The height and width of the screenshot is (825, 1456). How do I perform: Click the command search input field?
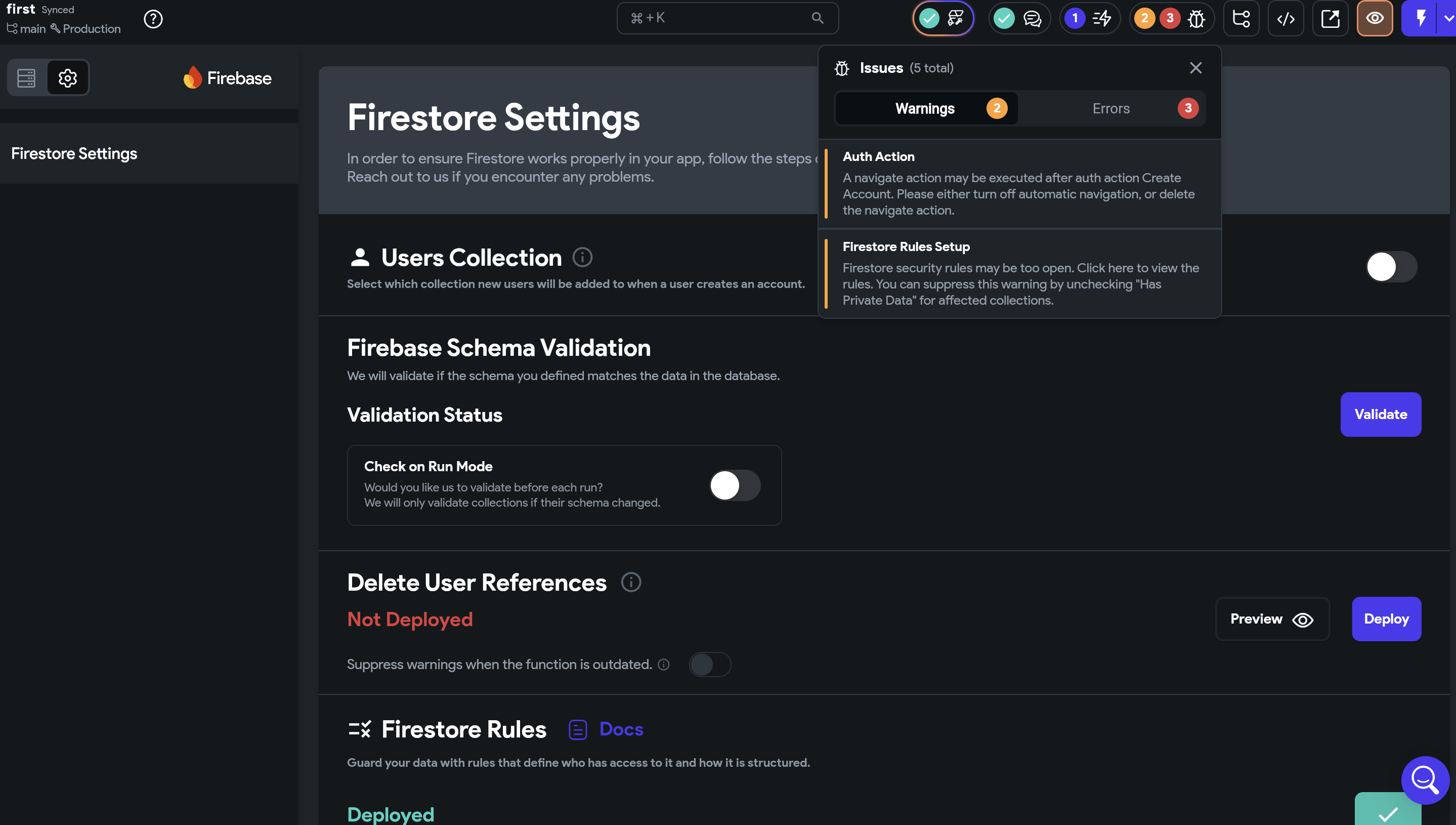click(x=727, y=18)
